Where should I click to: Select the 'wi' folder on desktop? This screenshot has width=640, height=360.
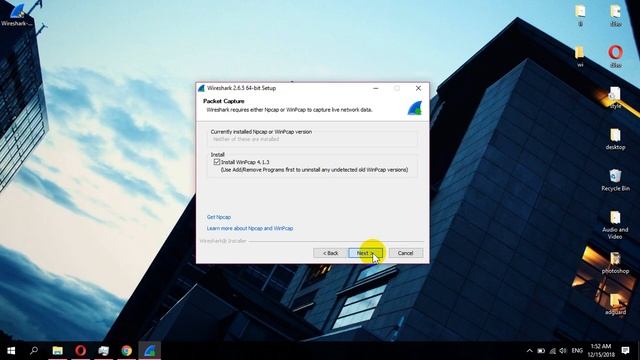click(x=580, y=56)
